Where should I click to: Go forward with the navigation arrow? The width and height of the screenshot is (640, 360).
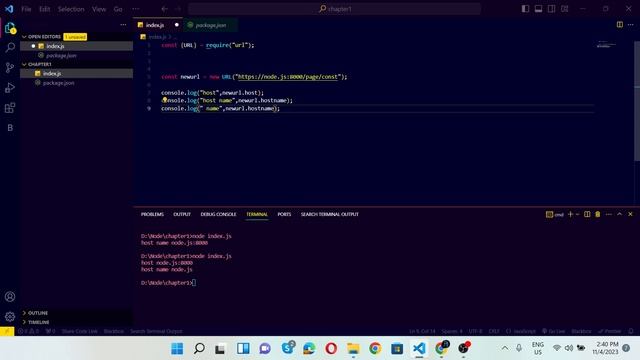pos(178,9)
